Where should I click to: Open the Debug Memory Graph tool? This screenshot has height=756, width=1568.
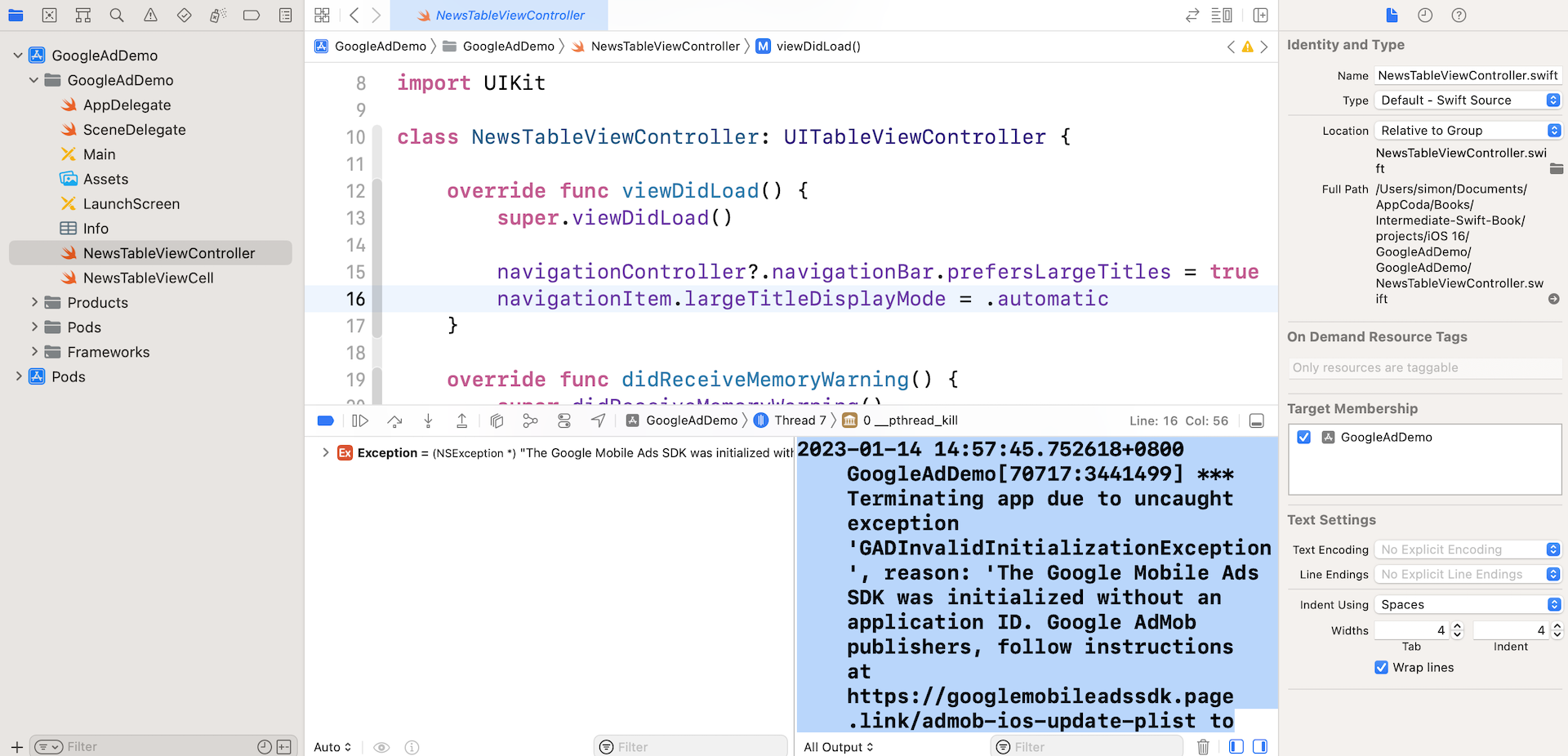(530, 420)
